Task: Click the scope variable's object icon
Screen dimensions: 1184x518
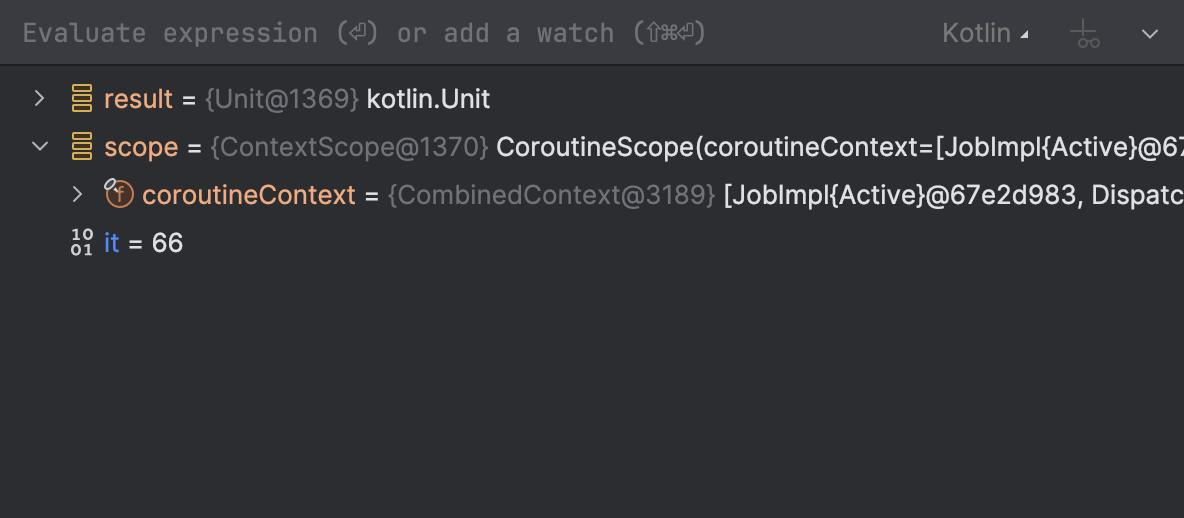Action: [x=82, y=147]
